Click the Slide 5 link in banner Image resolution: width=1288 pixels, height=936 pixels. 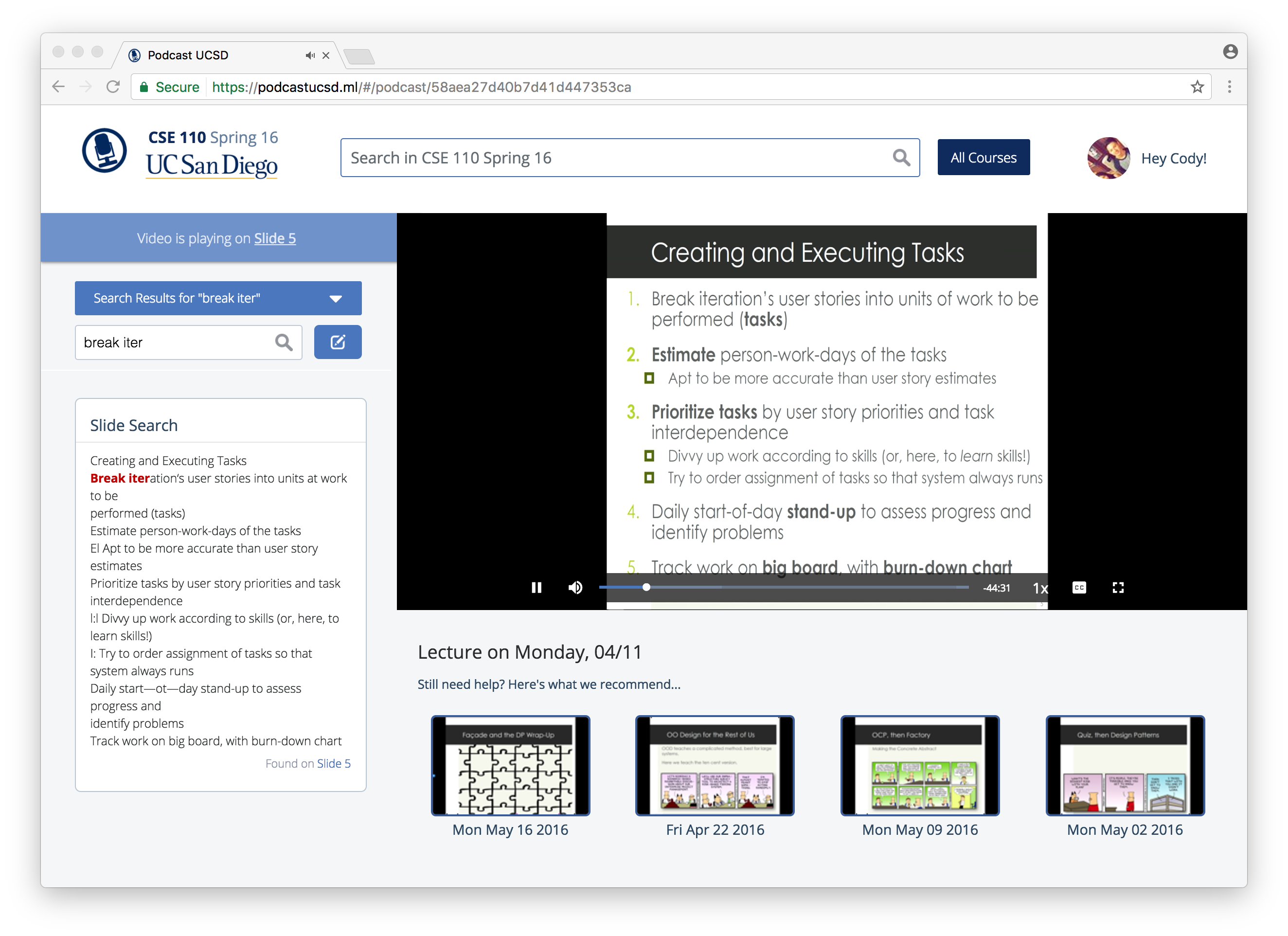tap(275, 238)
